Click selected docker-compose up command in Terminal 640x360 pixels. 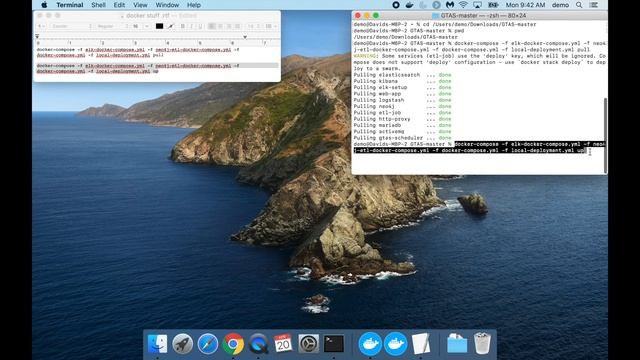coord(480,147)
